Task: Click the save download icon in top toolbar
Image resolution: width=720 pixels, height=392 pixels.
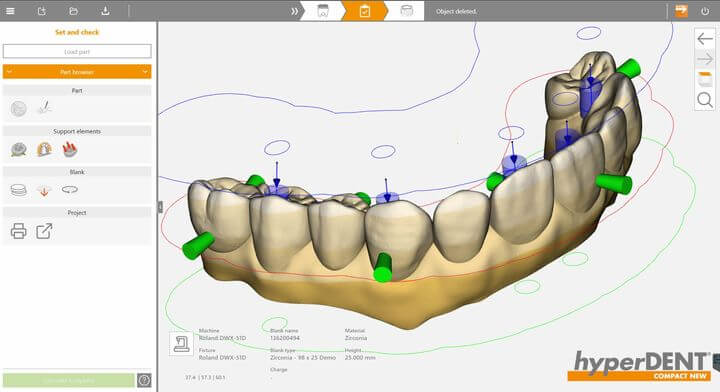Action: pyautogui.click(x=106, y=11)
